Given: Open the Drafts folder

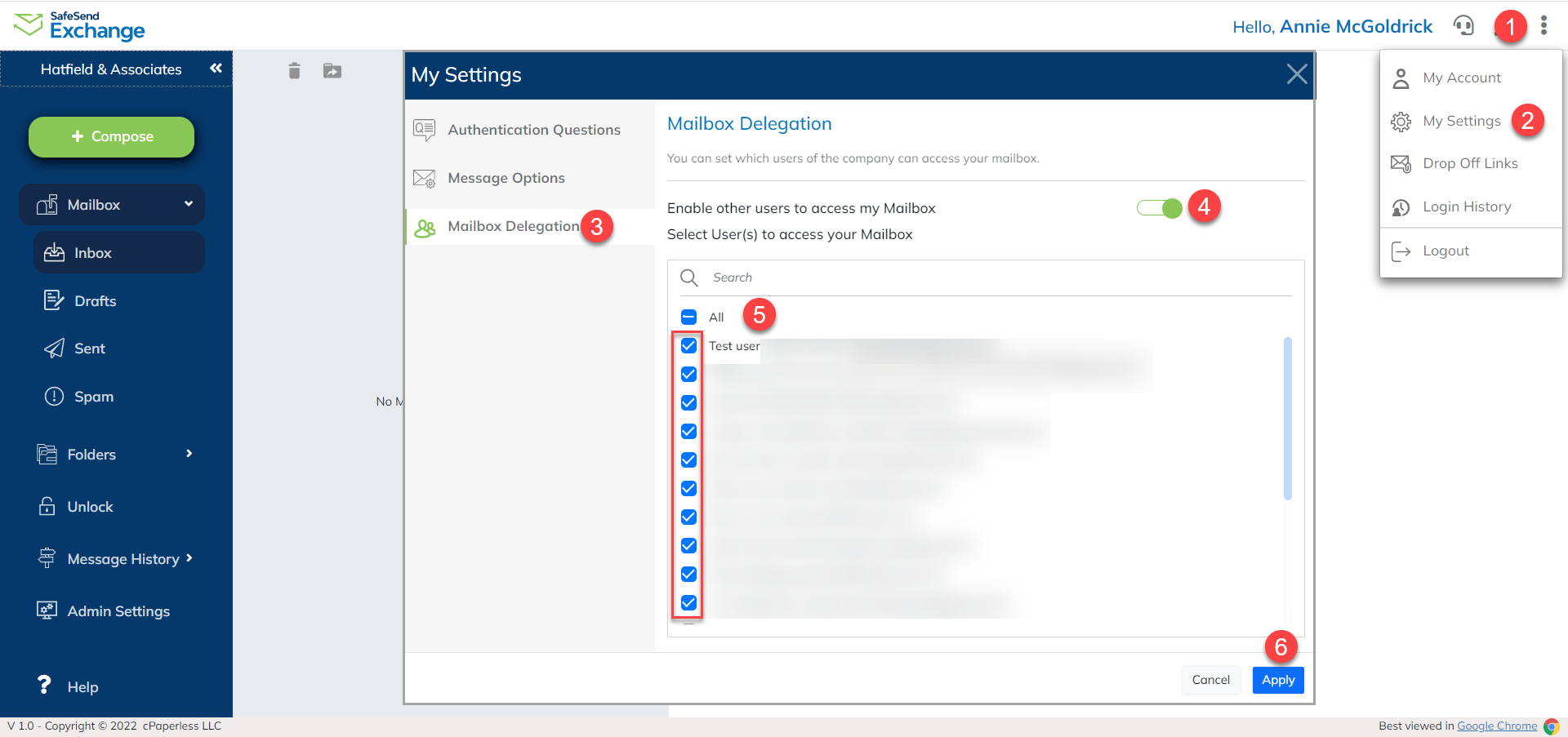Looking at the screenshot, I should pos(96,300).
